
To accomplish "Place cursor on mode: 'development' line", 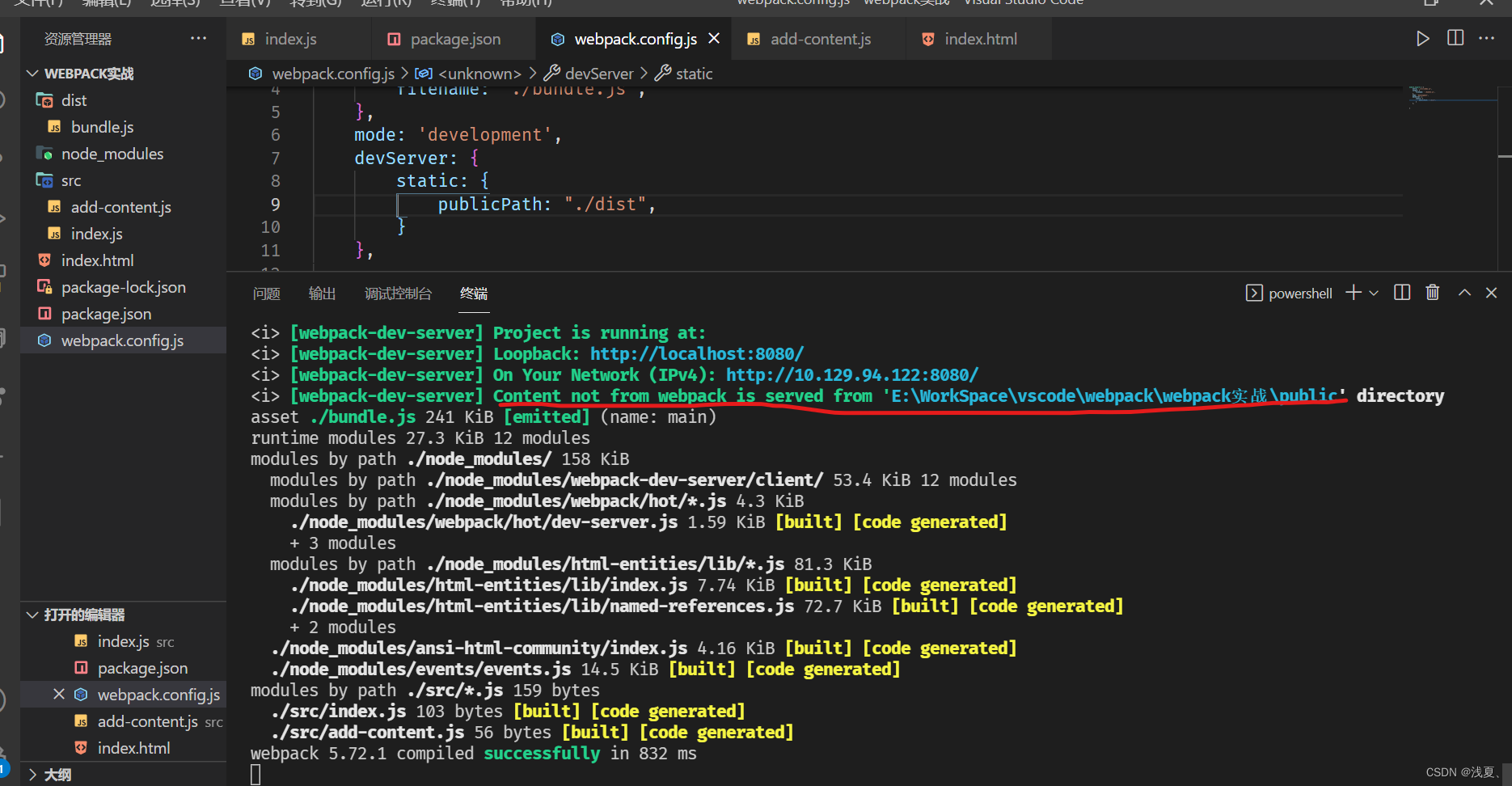I will (x=458, y=135).
